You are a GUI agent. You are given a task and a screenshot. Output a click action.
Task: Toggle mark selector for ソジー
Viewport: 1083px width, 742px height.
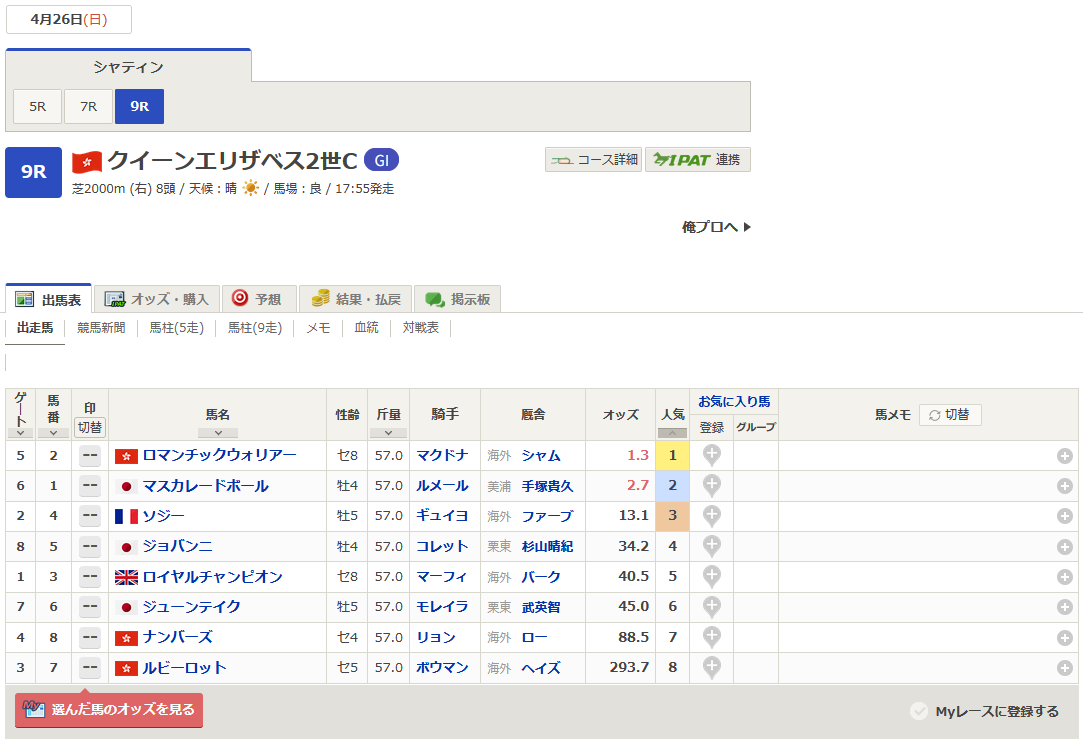coord(90,516)
